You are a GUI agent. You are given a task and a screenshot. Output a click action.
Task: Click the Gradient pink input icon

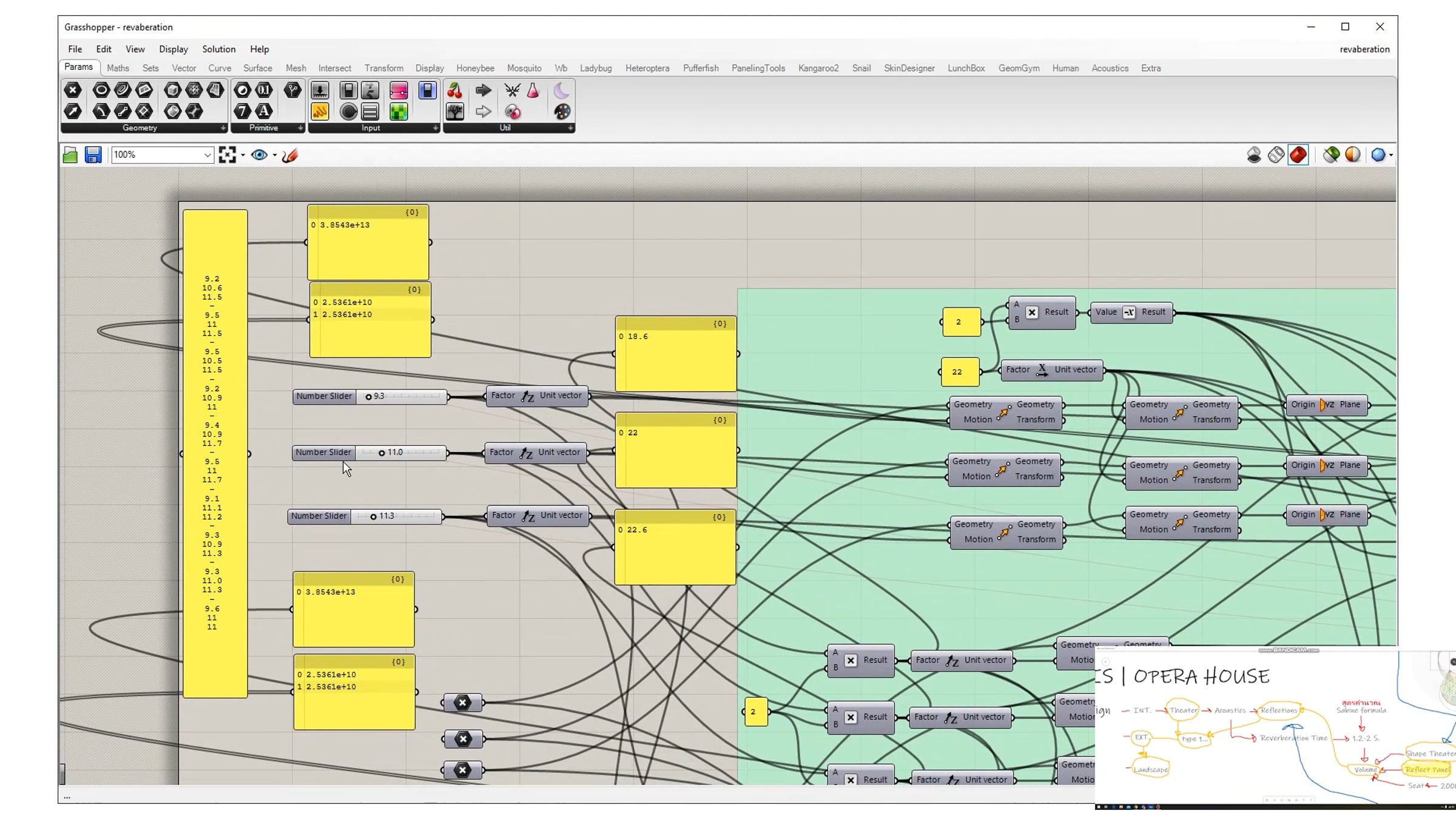[399, 91]
